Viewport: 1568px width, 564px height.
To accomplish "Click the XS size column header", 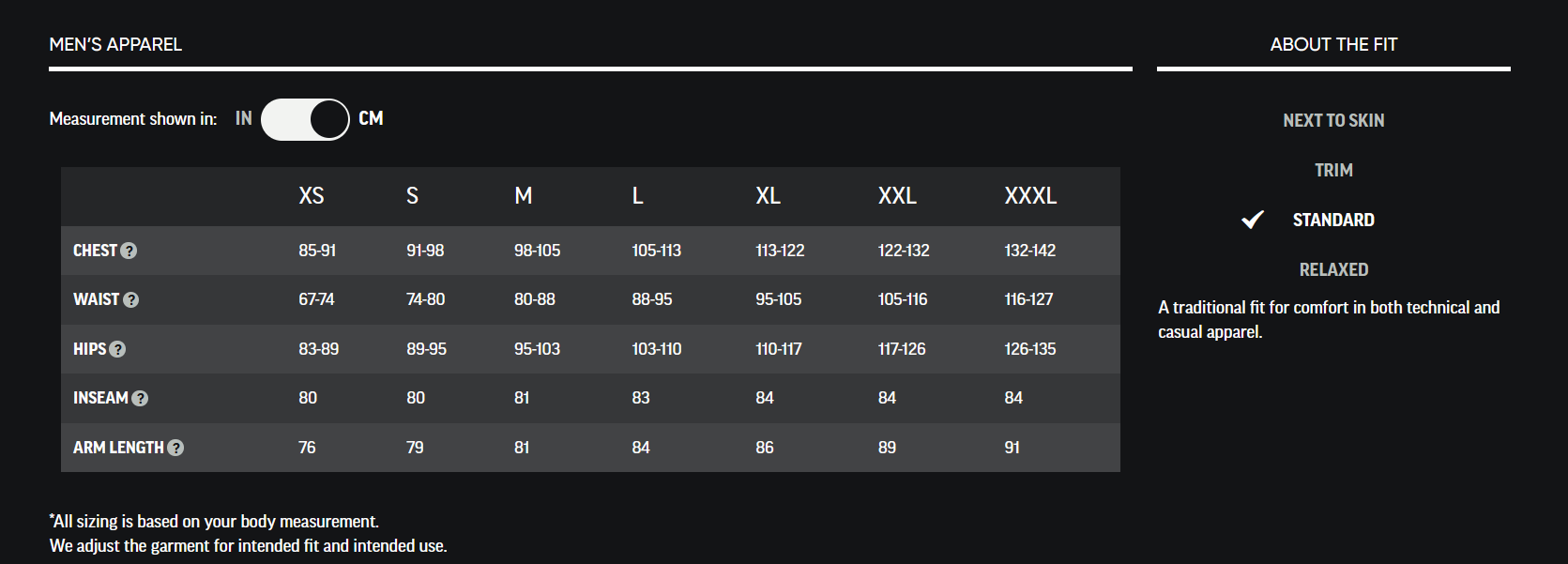I will 312,195.
